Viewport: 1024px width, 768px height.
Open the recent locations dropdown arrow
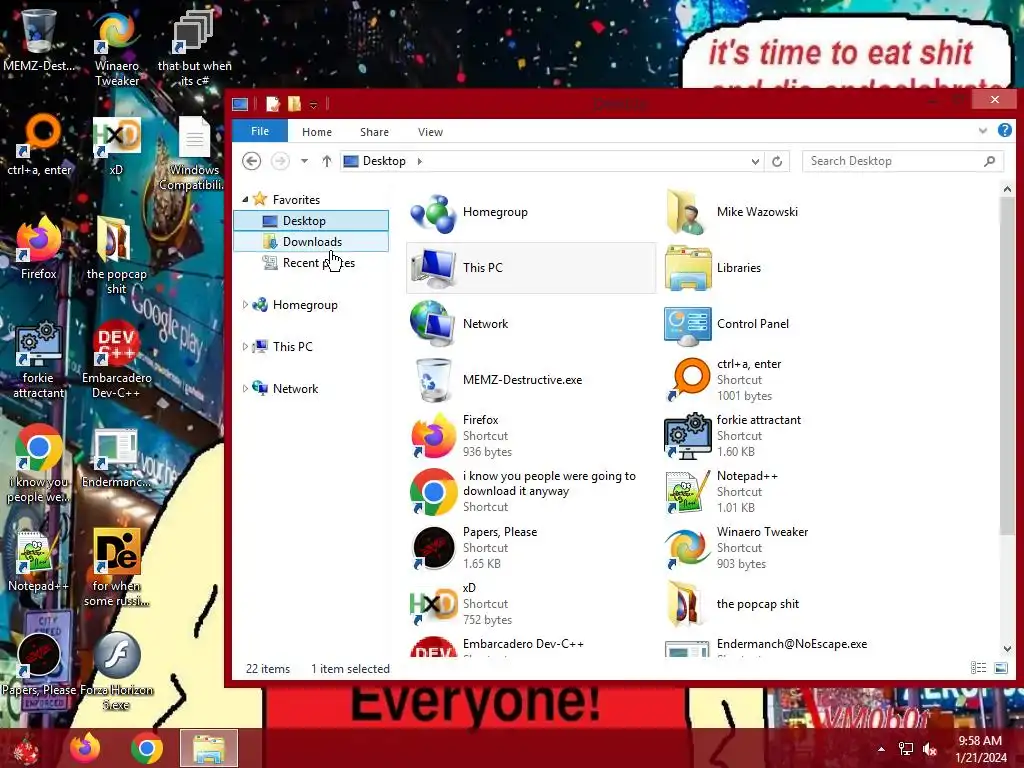pyautogui.click(x=304, y=161)
